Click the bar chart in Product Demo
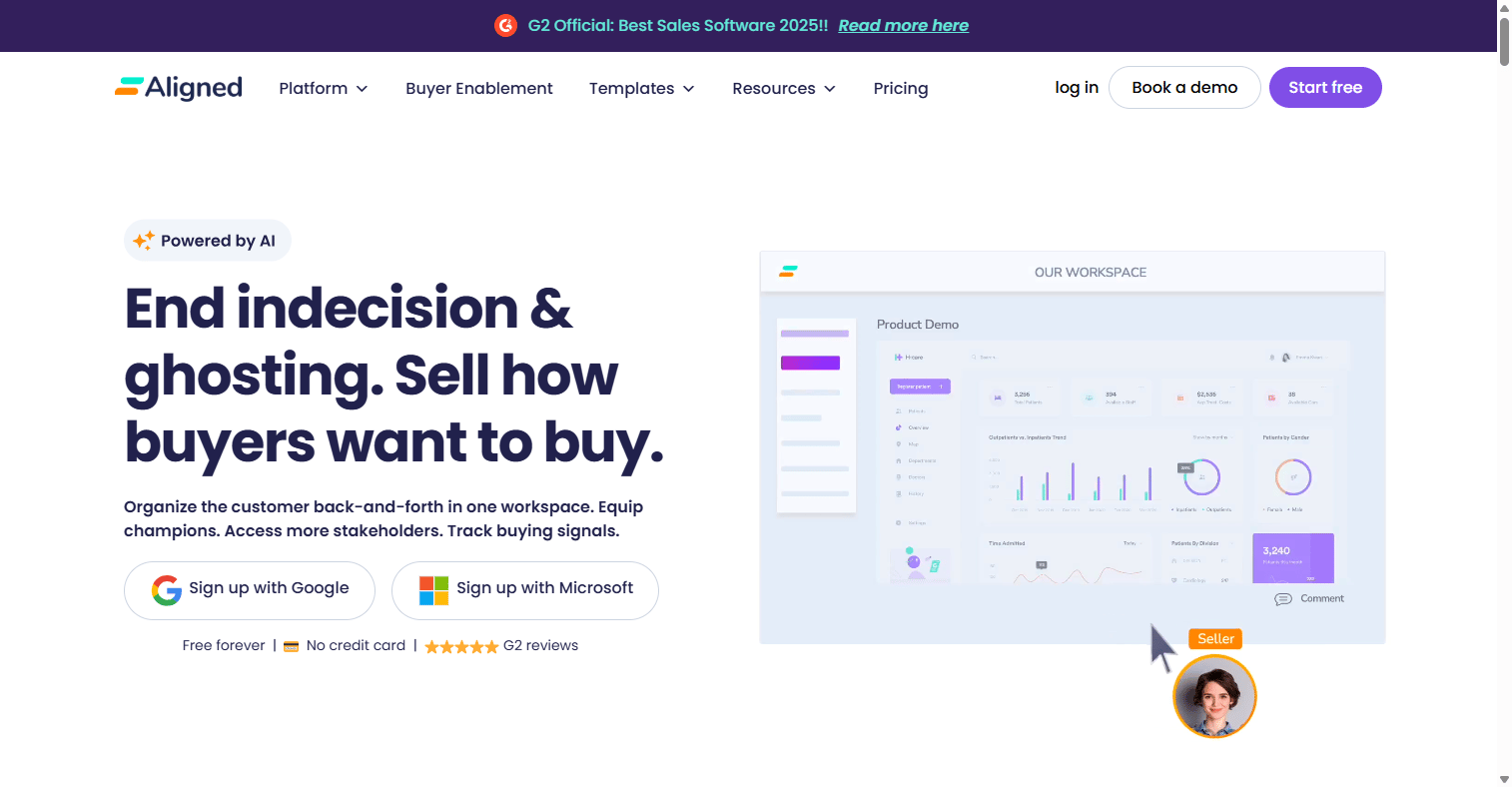Viewport: 1512px width, 787px height. coord(1086,479)
